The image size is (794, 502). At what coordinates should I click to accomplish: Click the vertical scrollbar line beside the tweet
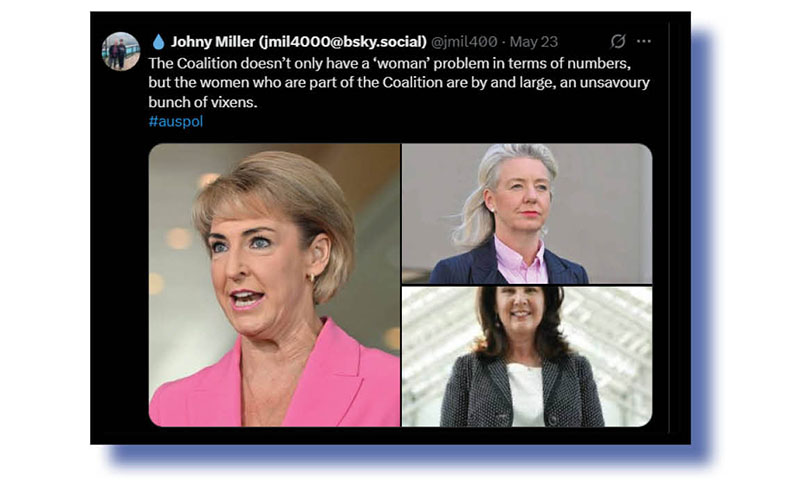pos(669,228)
